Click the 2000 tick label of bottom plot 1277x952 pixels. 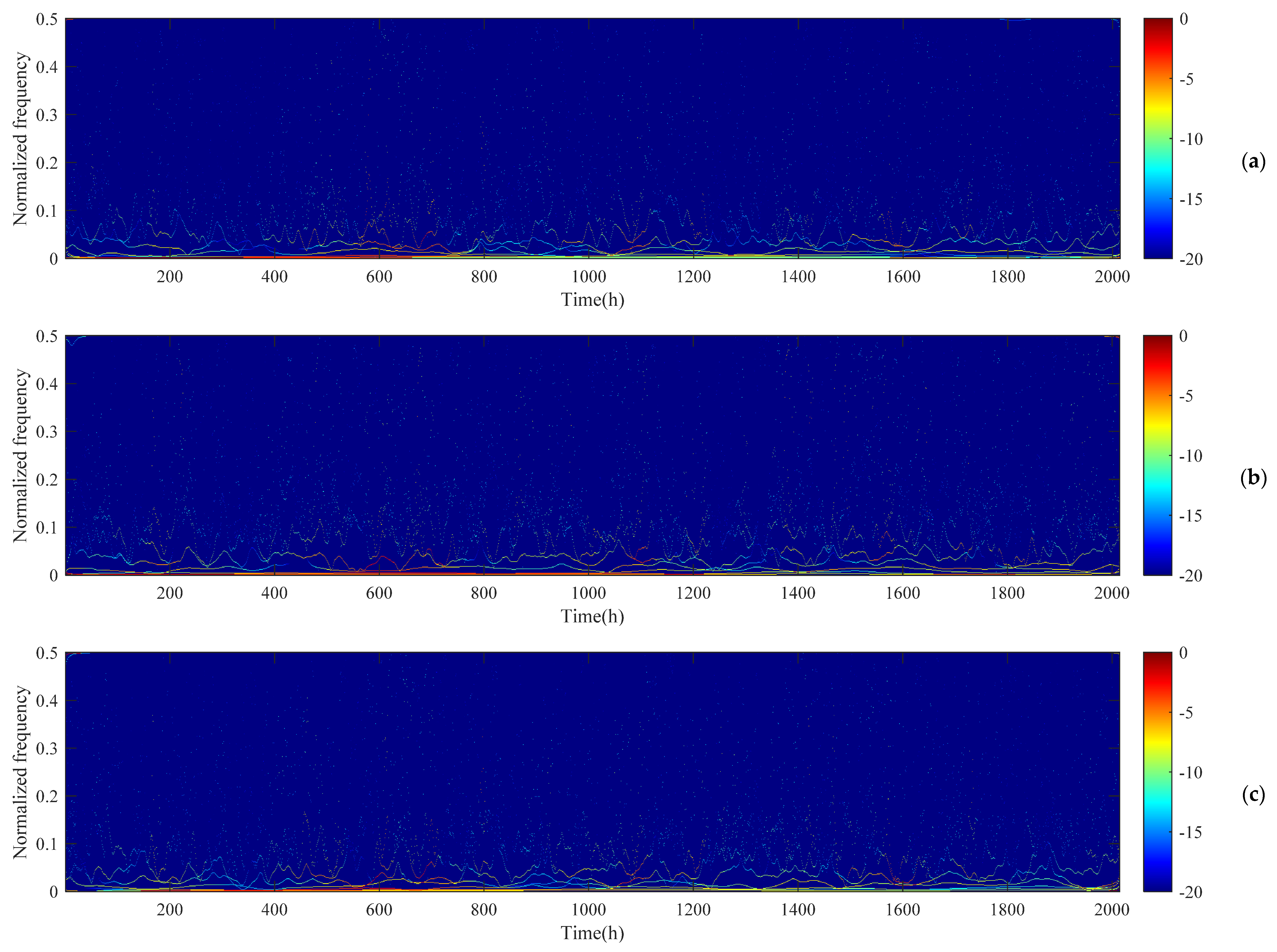pos(1112,909)
